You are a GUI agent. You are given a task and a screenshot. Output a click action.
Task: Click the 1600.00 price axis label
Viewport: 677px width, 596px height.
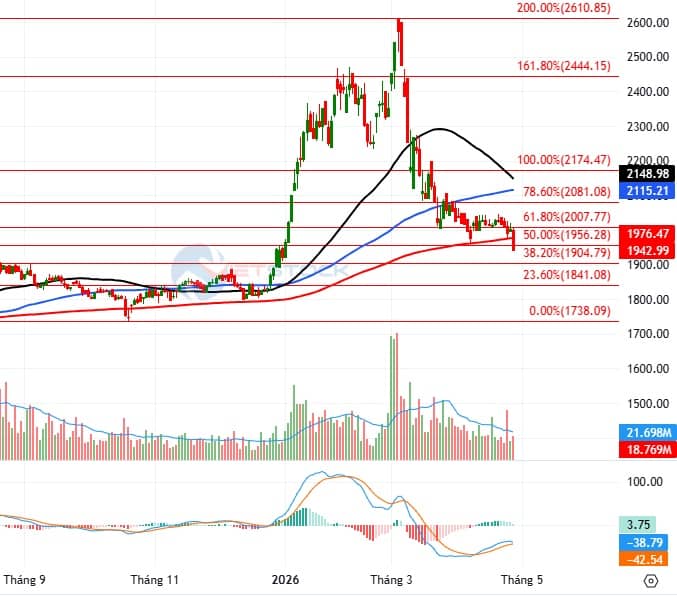pos(648,368)
